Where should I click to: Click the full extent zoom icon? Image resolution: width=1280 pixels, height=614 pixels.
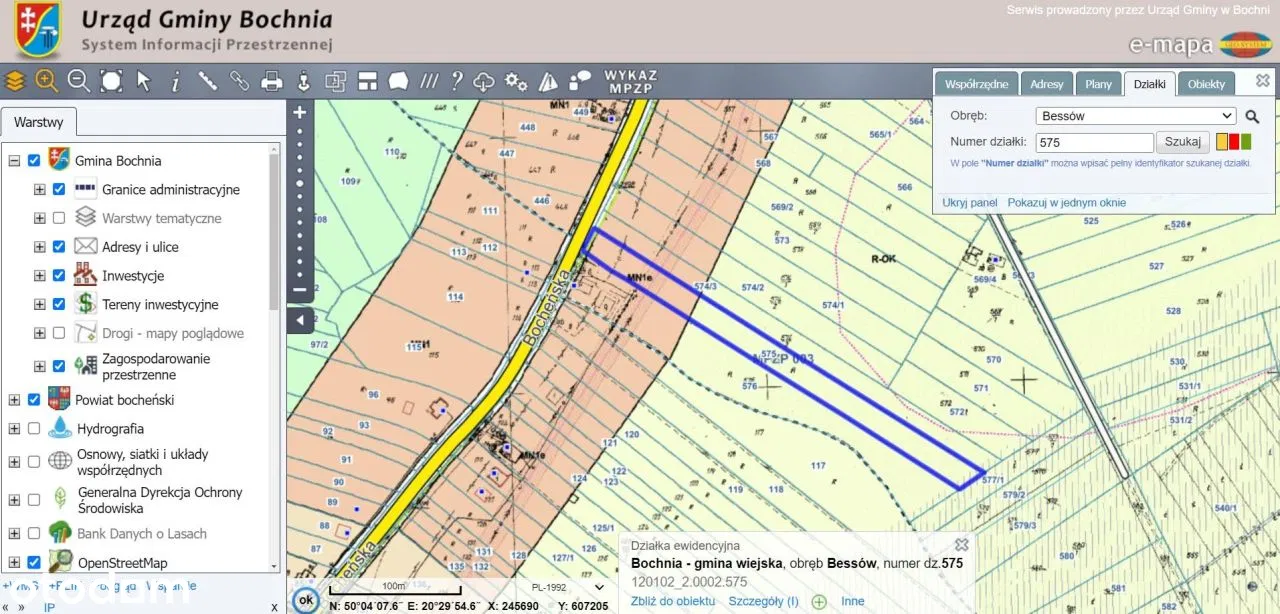111,81
